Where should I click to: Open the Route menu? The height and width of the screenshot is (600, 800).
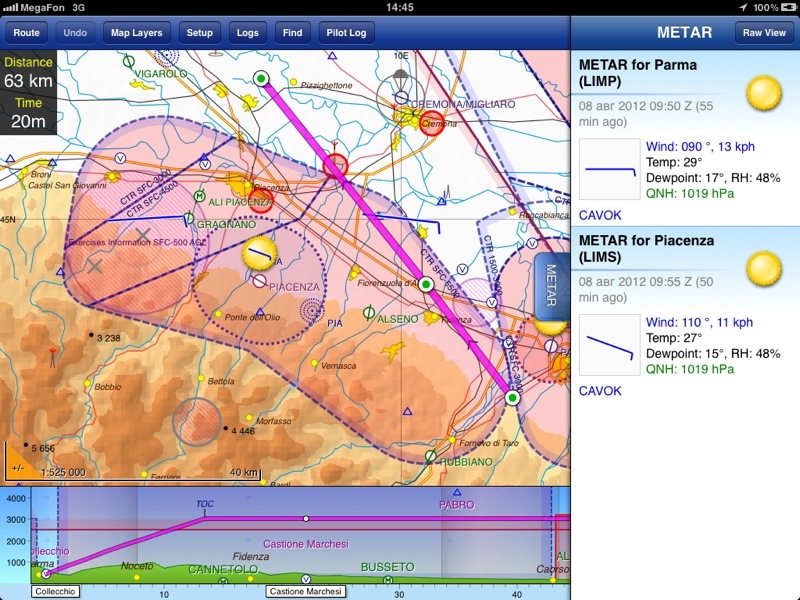(27, 33)
